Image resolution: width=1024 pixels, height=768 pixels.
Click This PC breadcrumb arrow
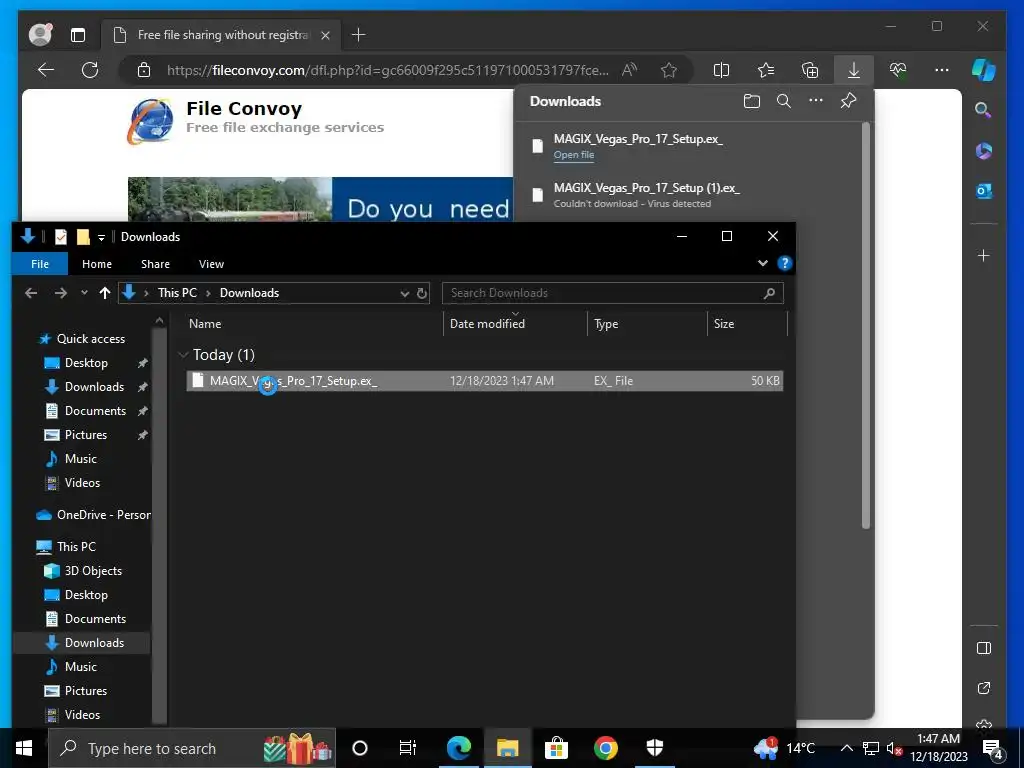pos(208,293)
